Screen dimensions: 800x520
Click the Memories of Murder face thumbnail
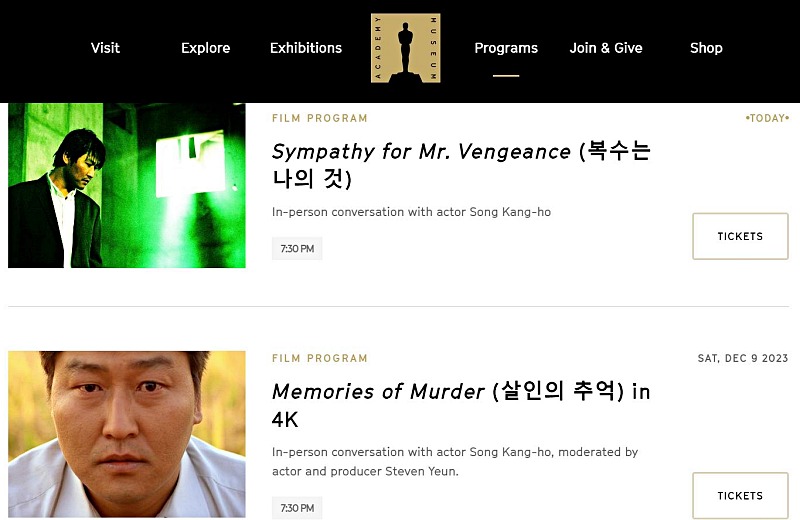point(127,434)
